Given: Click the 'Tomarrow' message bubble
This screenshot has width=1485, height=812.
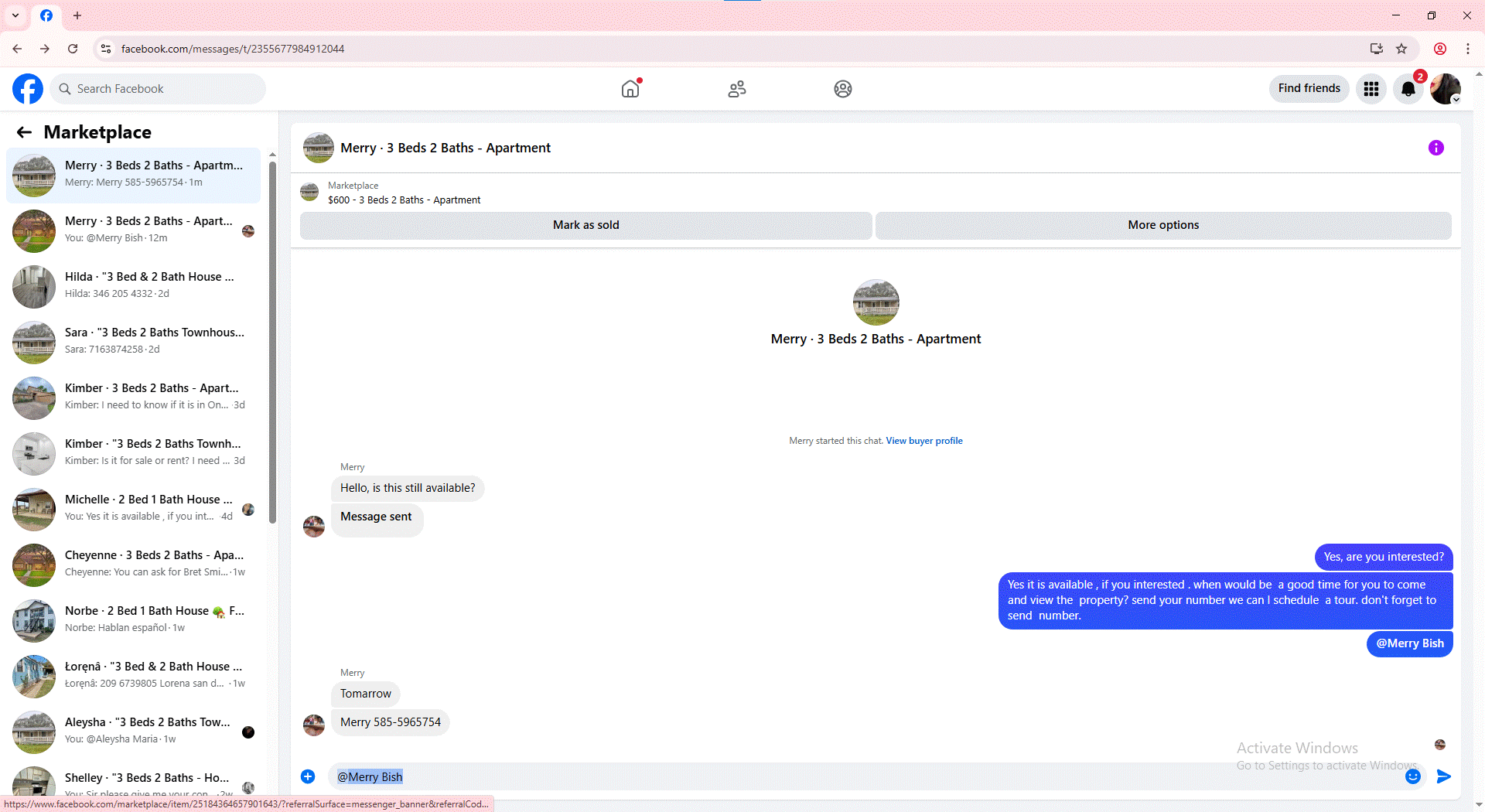Looking at the screenshot, I should pos(366,694).
